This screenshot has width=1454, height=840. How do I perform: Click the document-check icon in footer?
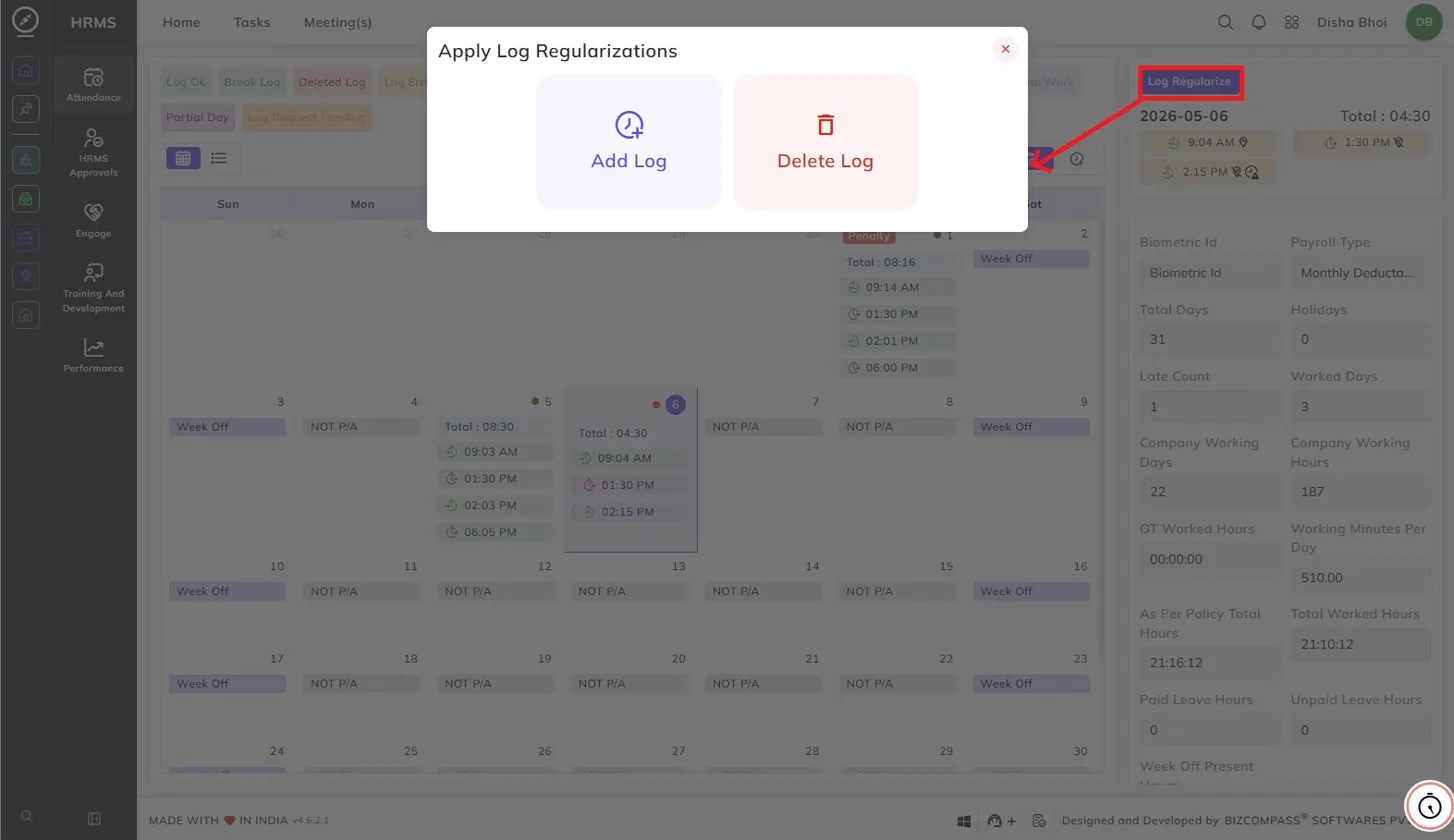coord(1039,820)
